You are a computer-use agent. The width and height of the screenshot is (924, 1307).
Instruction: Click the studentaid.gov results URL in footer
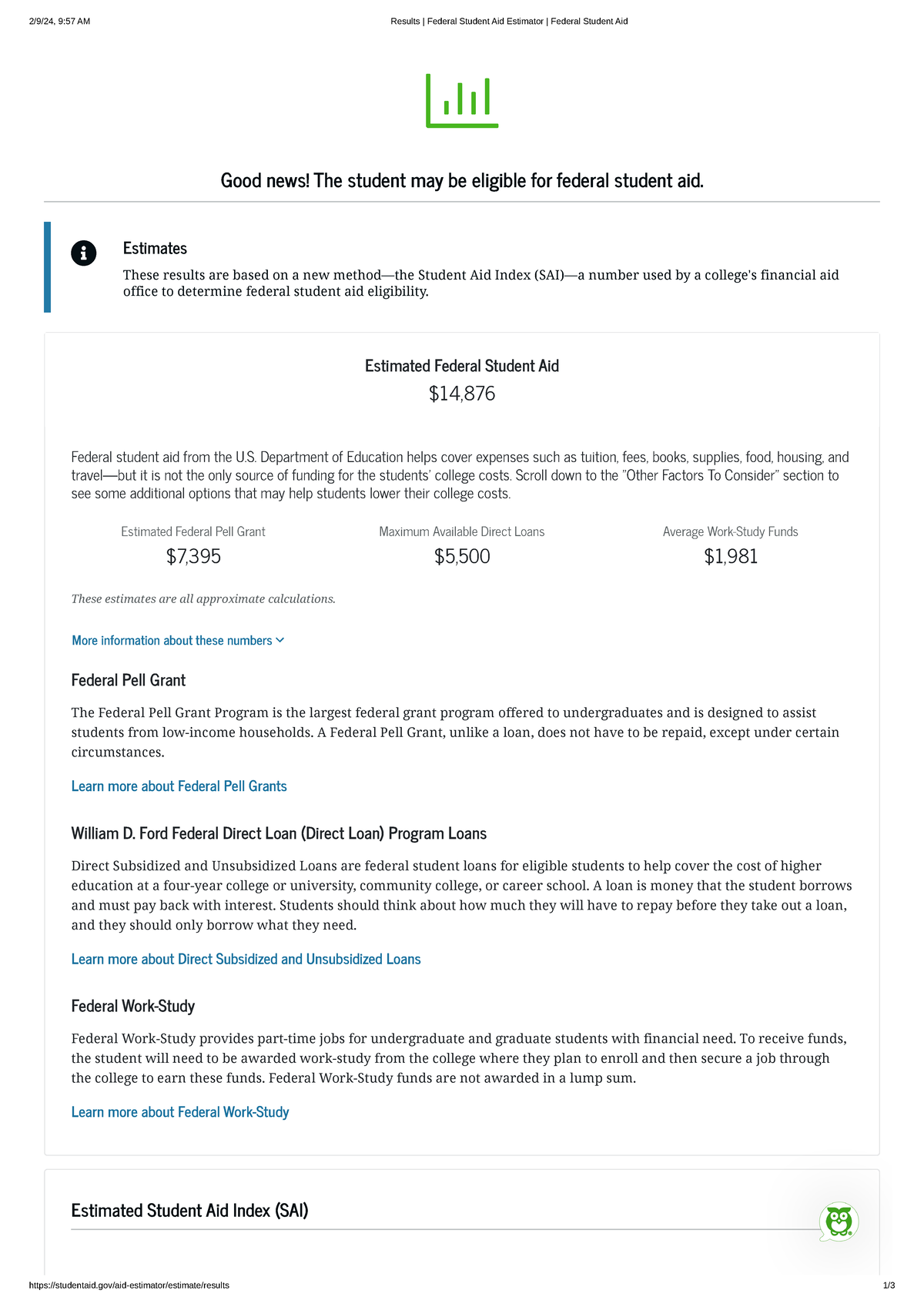click(129, 1285)
